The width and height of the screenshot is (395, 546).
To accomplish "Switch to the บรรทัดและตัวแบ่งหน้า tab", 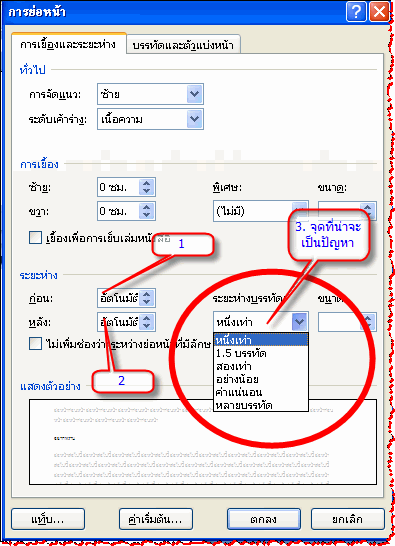I will (x=183, y=45).
